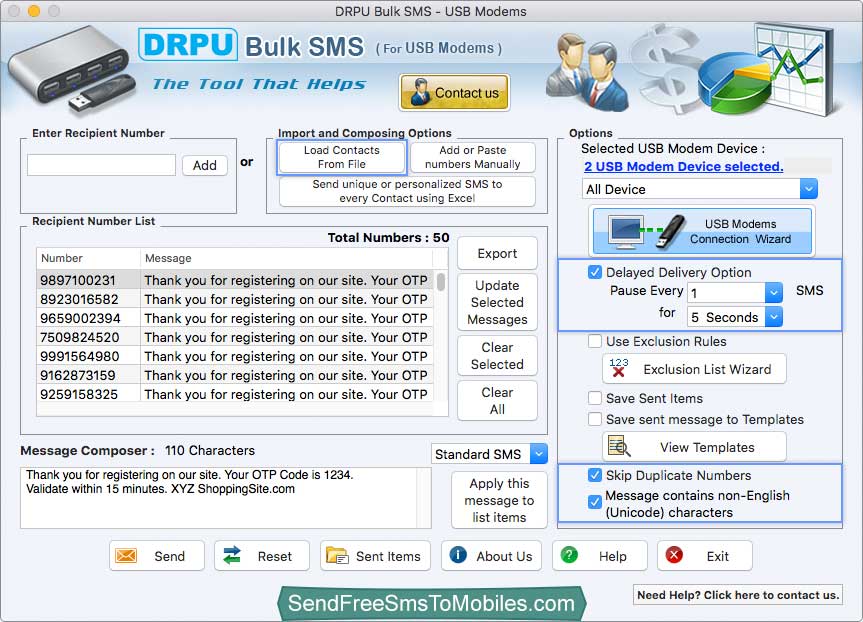Click the Contact us person icon
Screen dimensions: 863x622
[420, 92]
